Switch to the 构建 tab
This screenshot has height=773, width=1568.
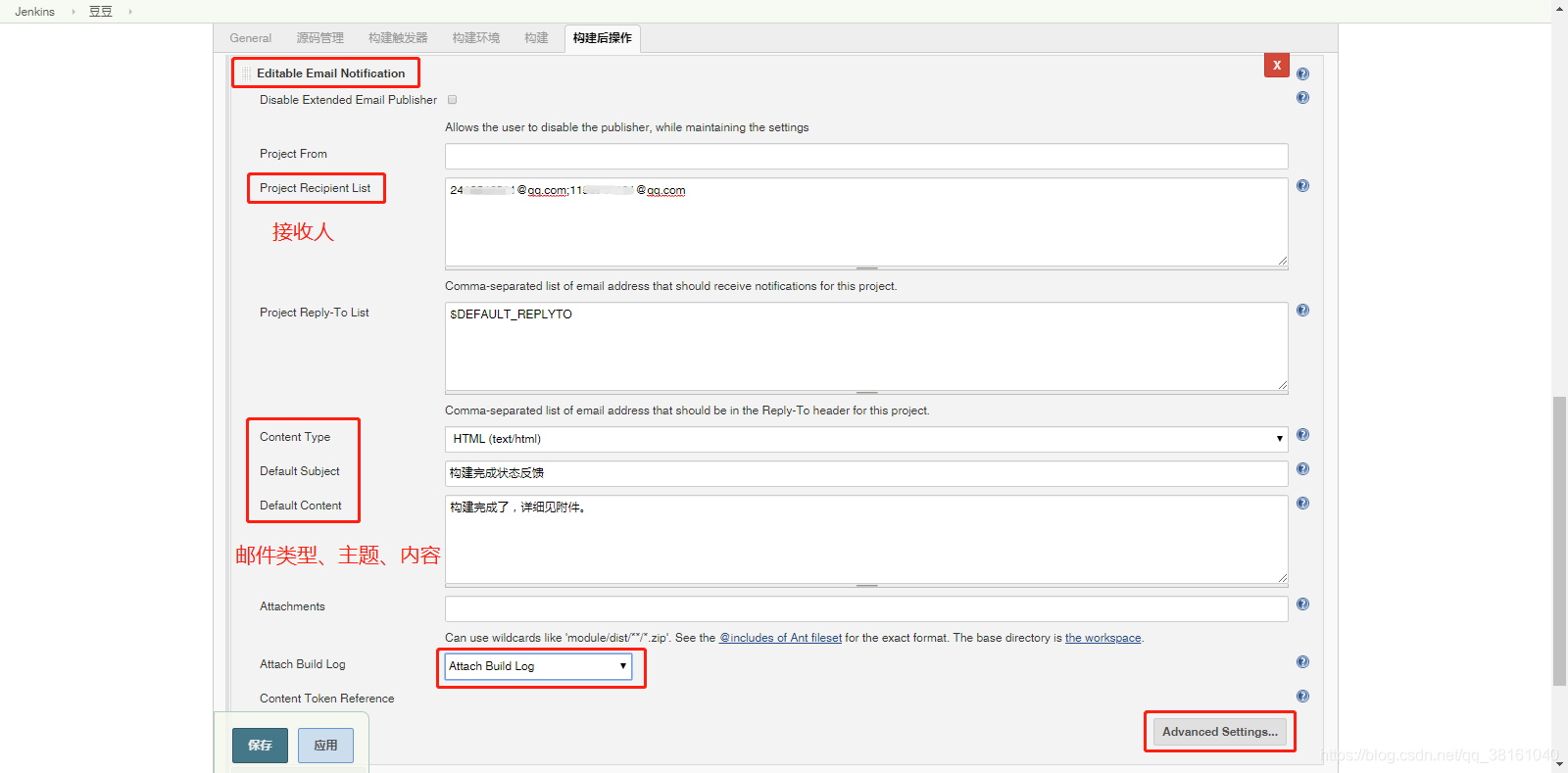(x=536, y=38)
